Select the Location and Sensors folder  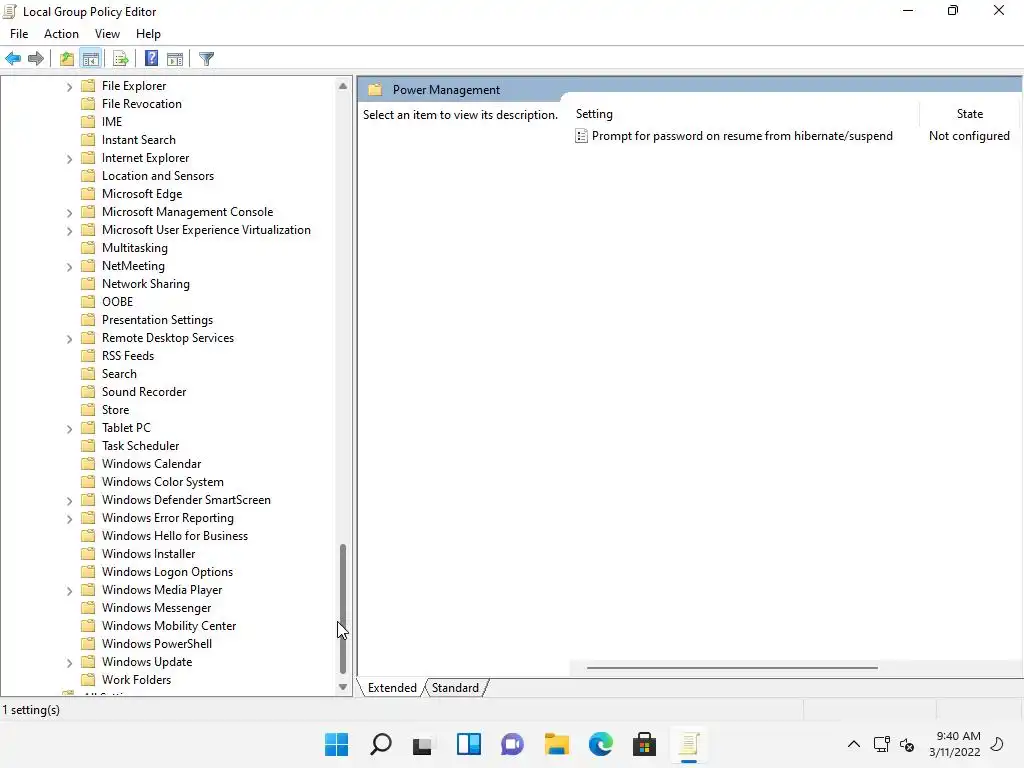[x=158, y=176]
